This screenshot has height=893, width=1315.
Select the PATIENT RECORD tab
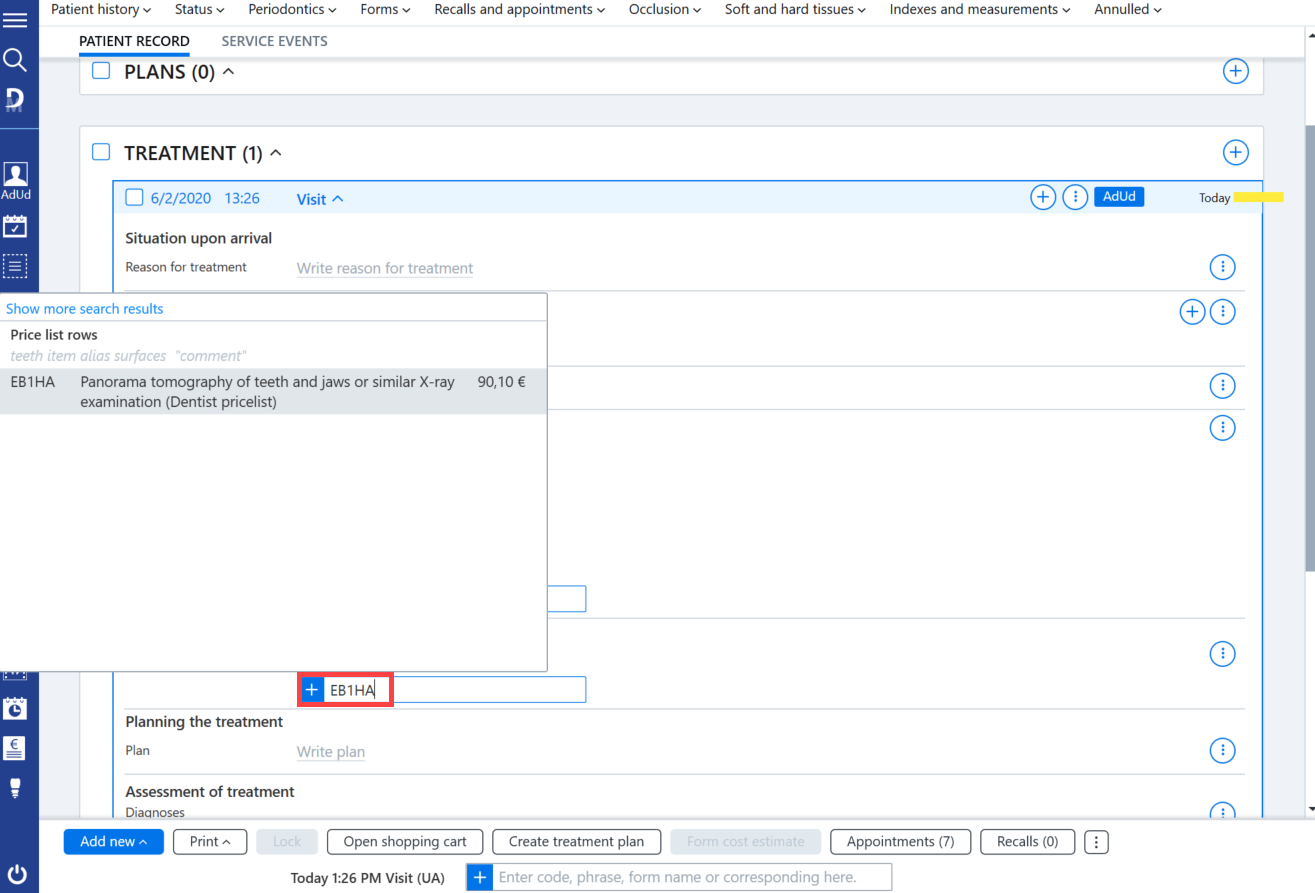point(134,41)
